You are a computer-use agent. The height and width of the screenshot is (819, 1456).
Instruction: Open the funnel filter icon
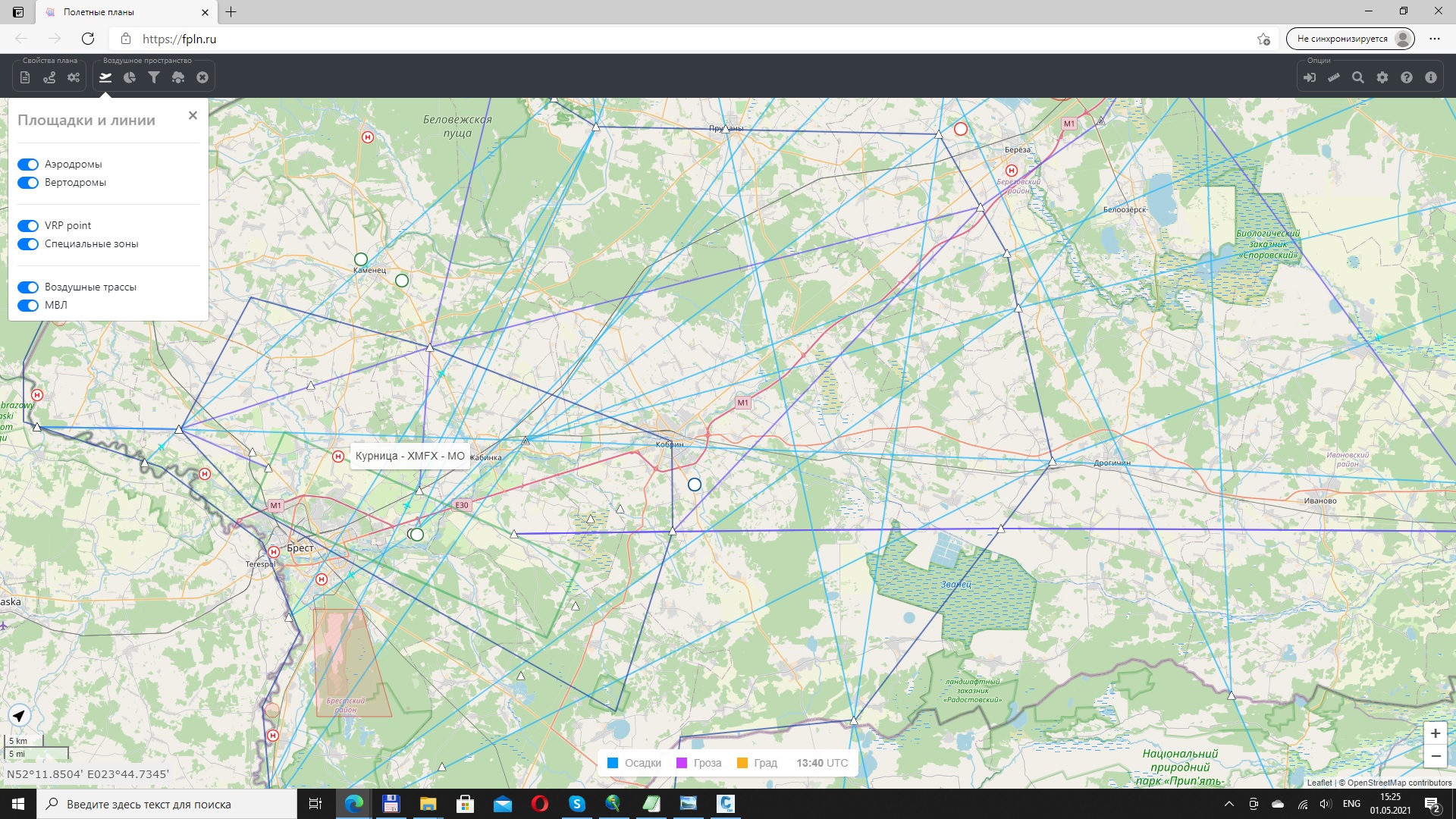click(x=154, y=77)
